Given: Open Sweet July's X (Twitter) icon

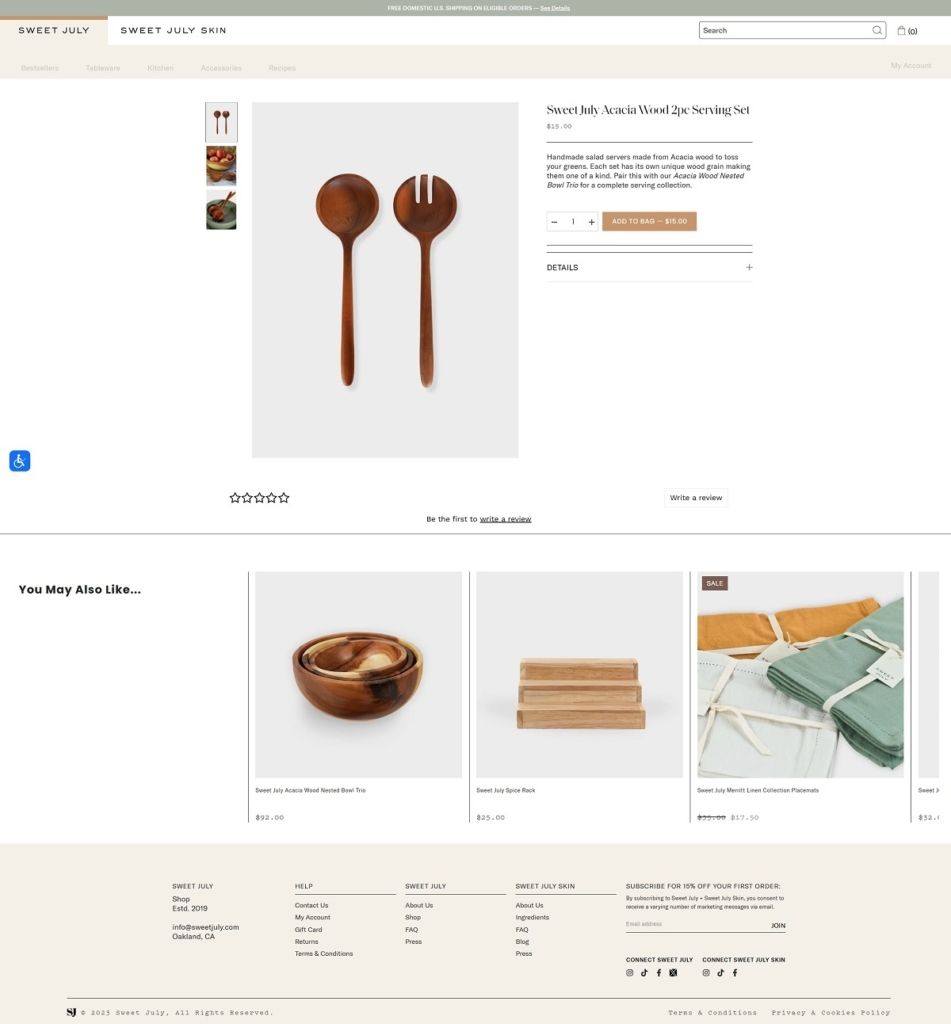Looking at the screenshot, I should coord(673,972).
